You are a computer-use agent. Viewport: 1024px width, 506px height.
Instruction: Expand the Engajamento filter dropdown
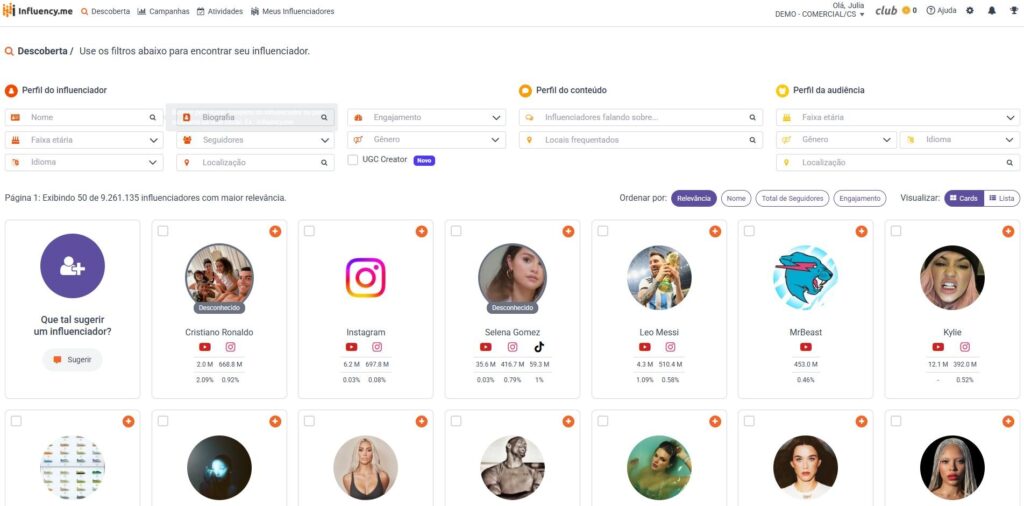pyautogui.click(x=426, y=118)
